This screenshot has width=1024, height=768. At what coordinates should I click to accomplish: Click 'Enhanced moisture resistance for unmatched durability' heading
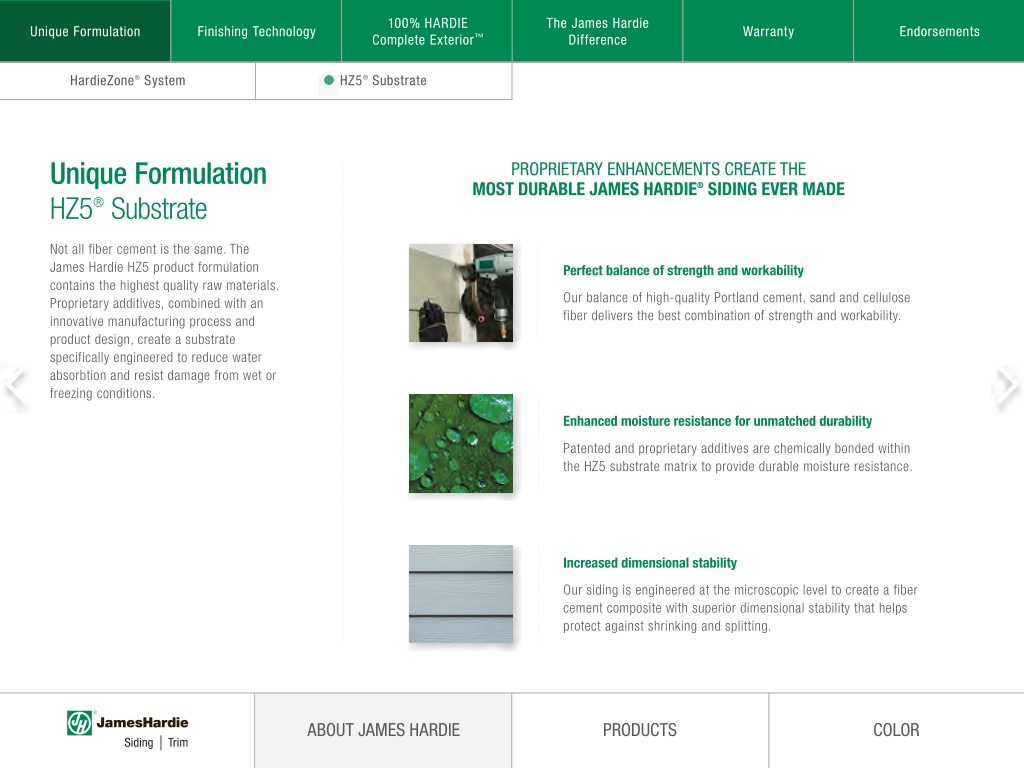(717, 421)
